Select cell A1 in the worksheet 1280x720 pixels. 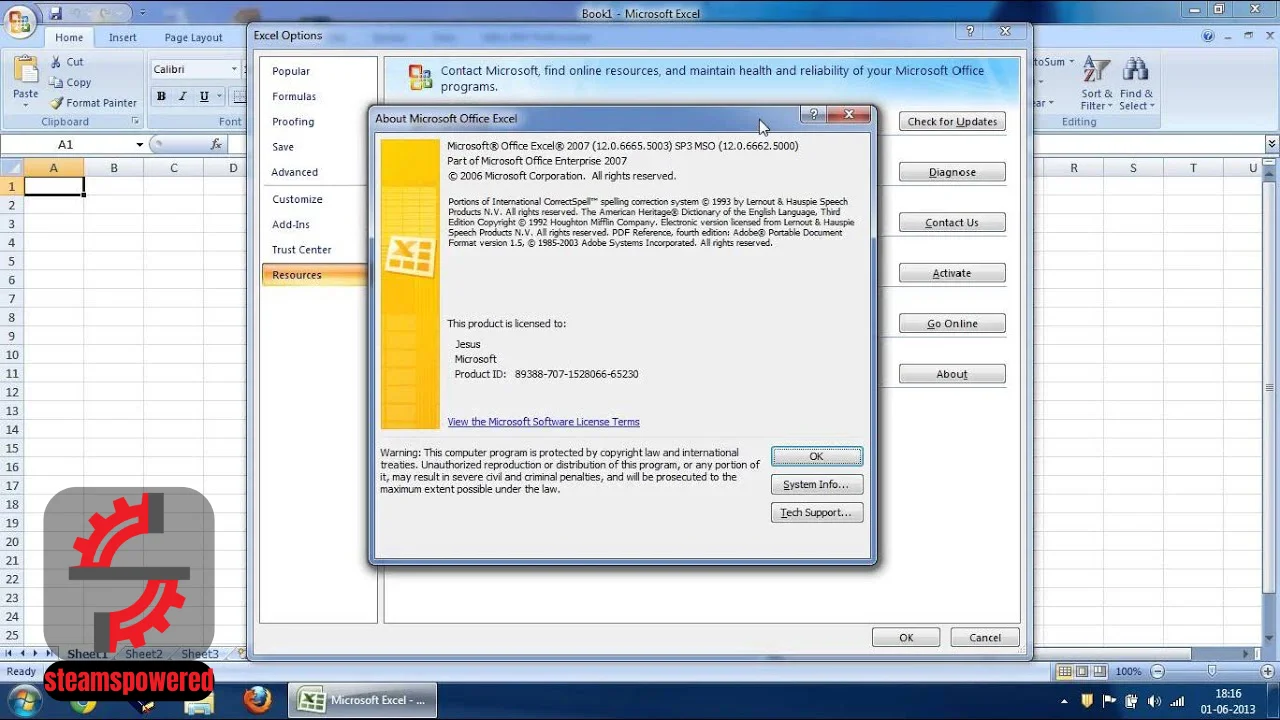coord(54,186)
